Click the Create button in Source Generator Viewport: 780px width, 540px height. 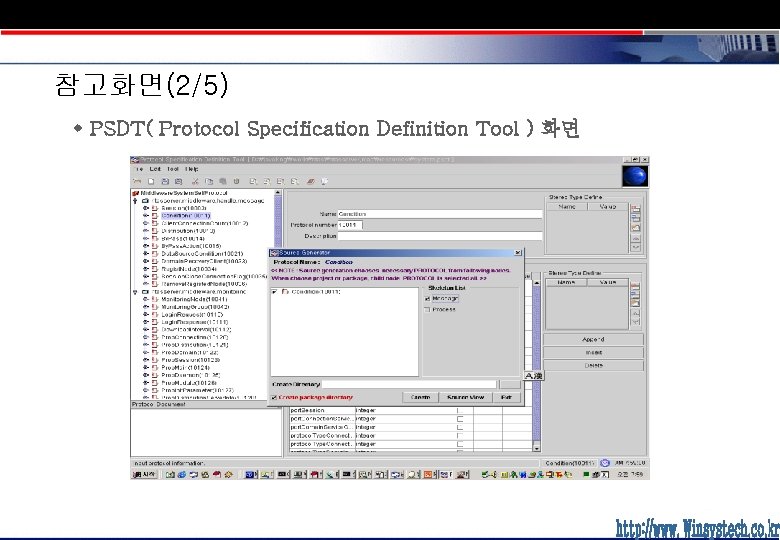[420, 398]
